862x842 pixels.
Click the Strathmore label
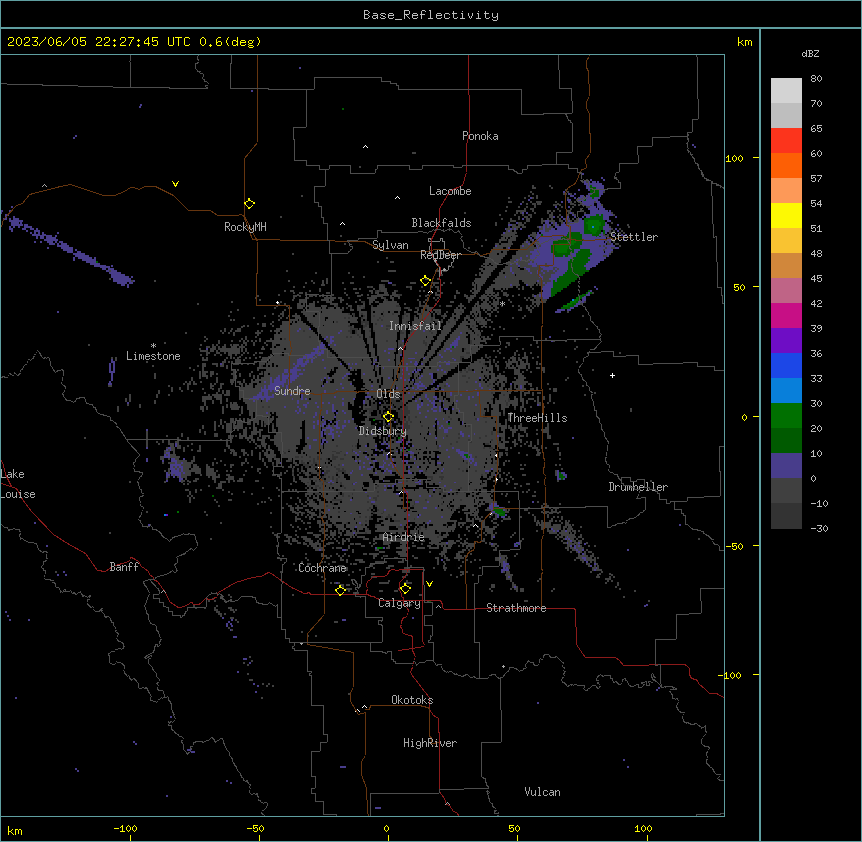click(516, 608)
